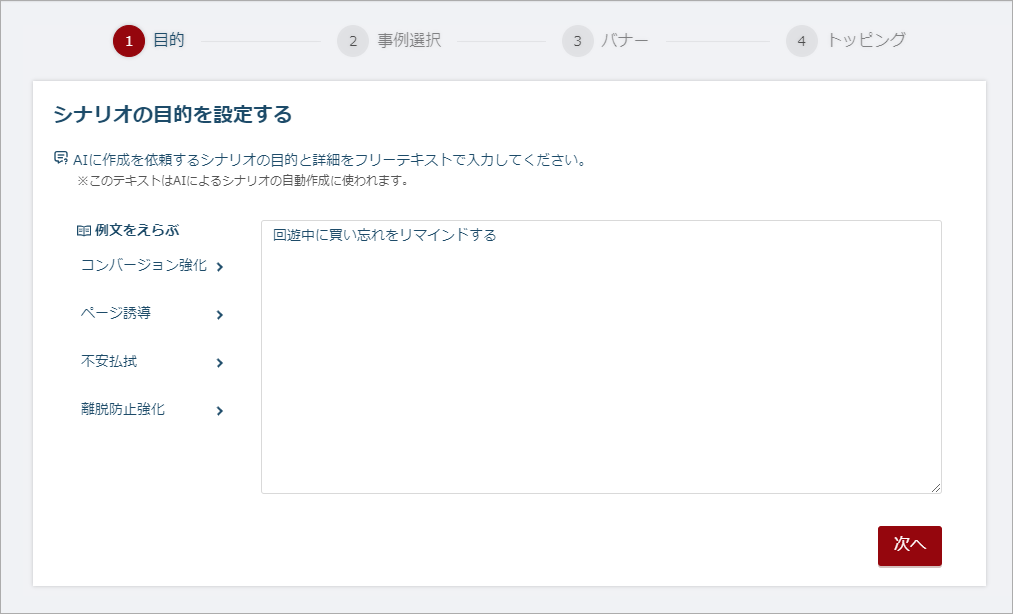
Task: Select the 目的 step label
Action: click(x=169, y=40)
